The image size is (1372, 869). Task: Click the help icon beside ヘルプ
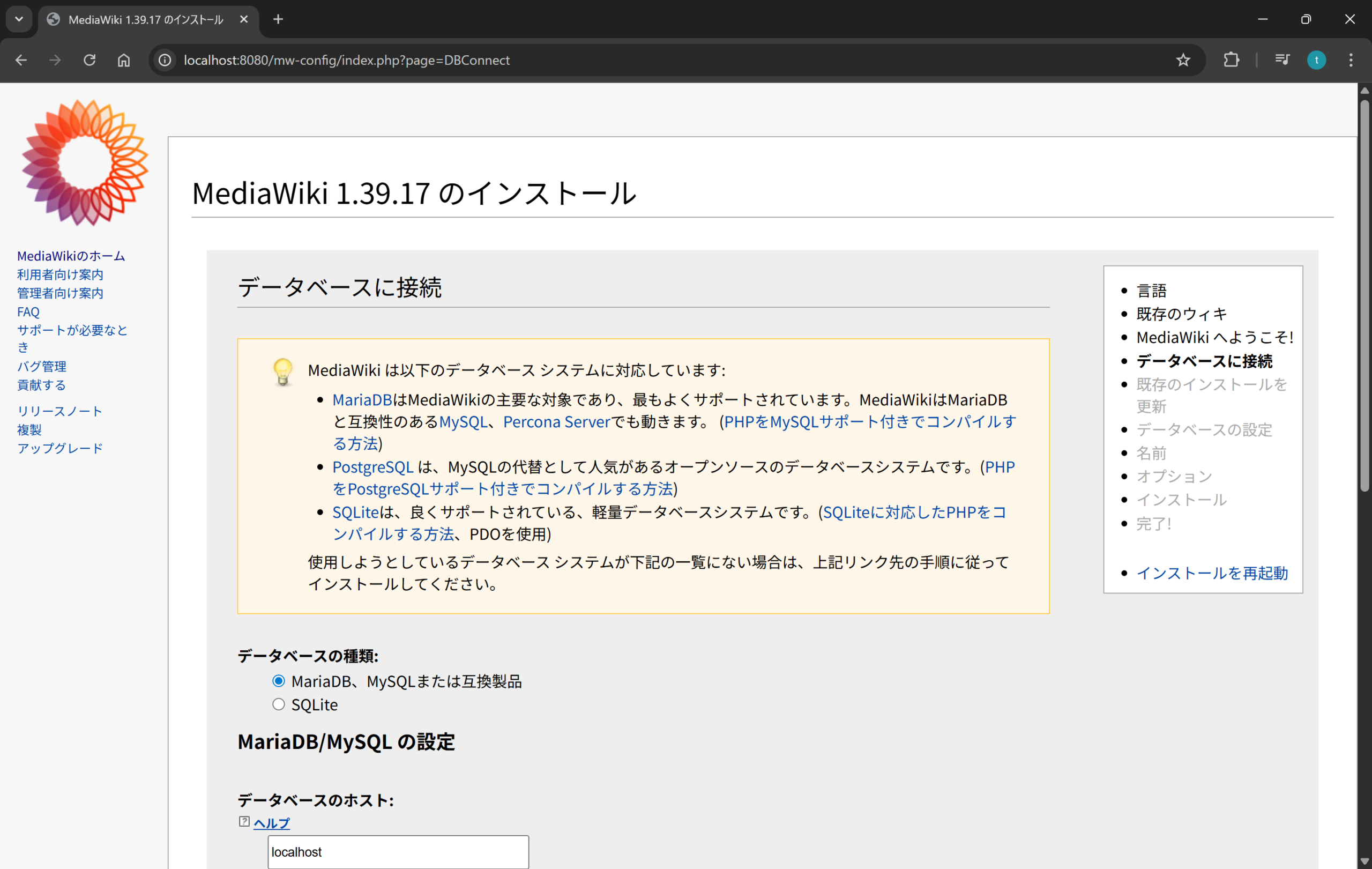pos(244,822)
